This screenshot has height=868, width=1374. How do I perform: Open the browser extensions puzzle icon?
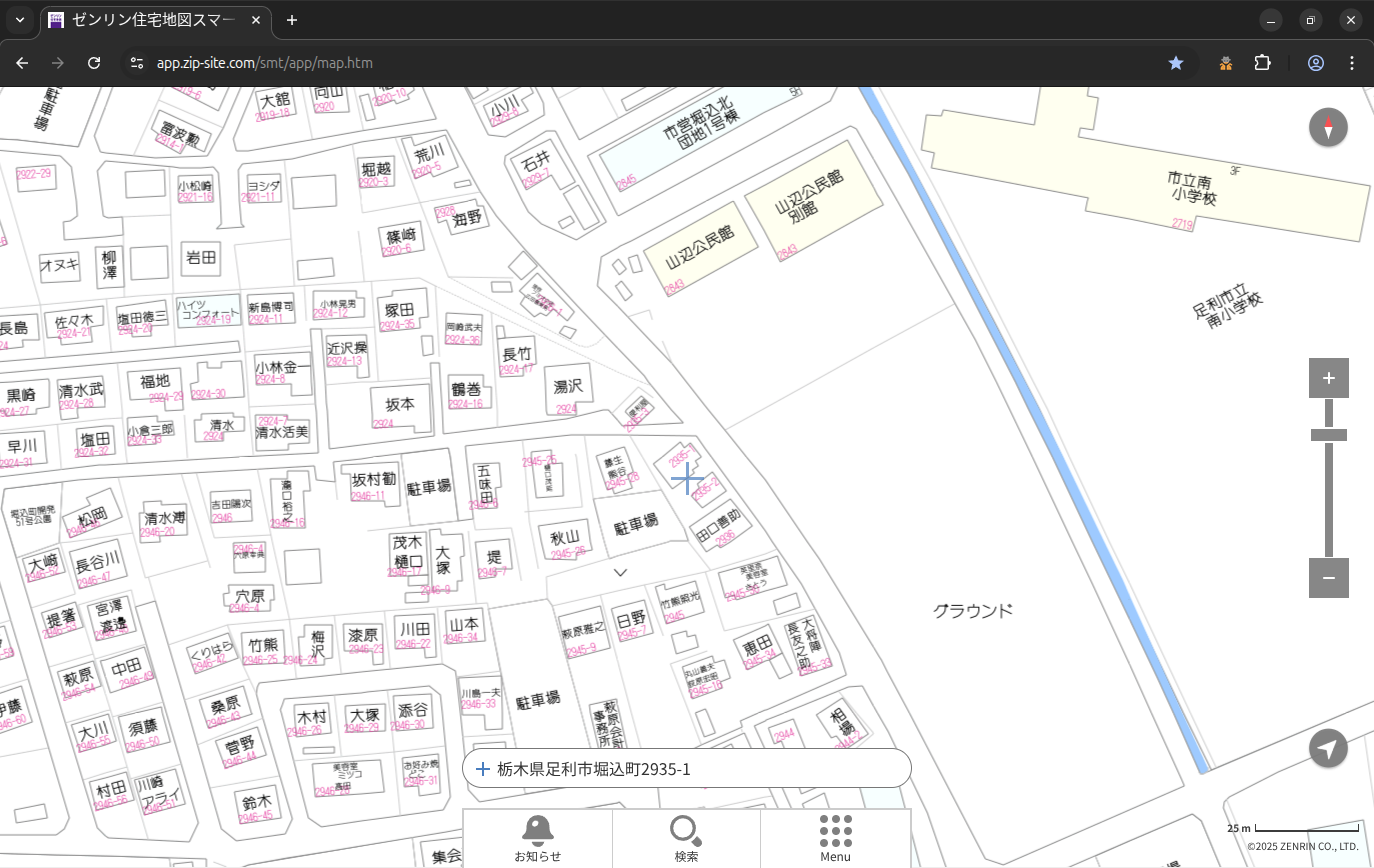click(1262, 63)
